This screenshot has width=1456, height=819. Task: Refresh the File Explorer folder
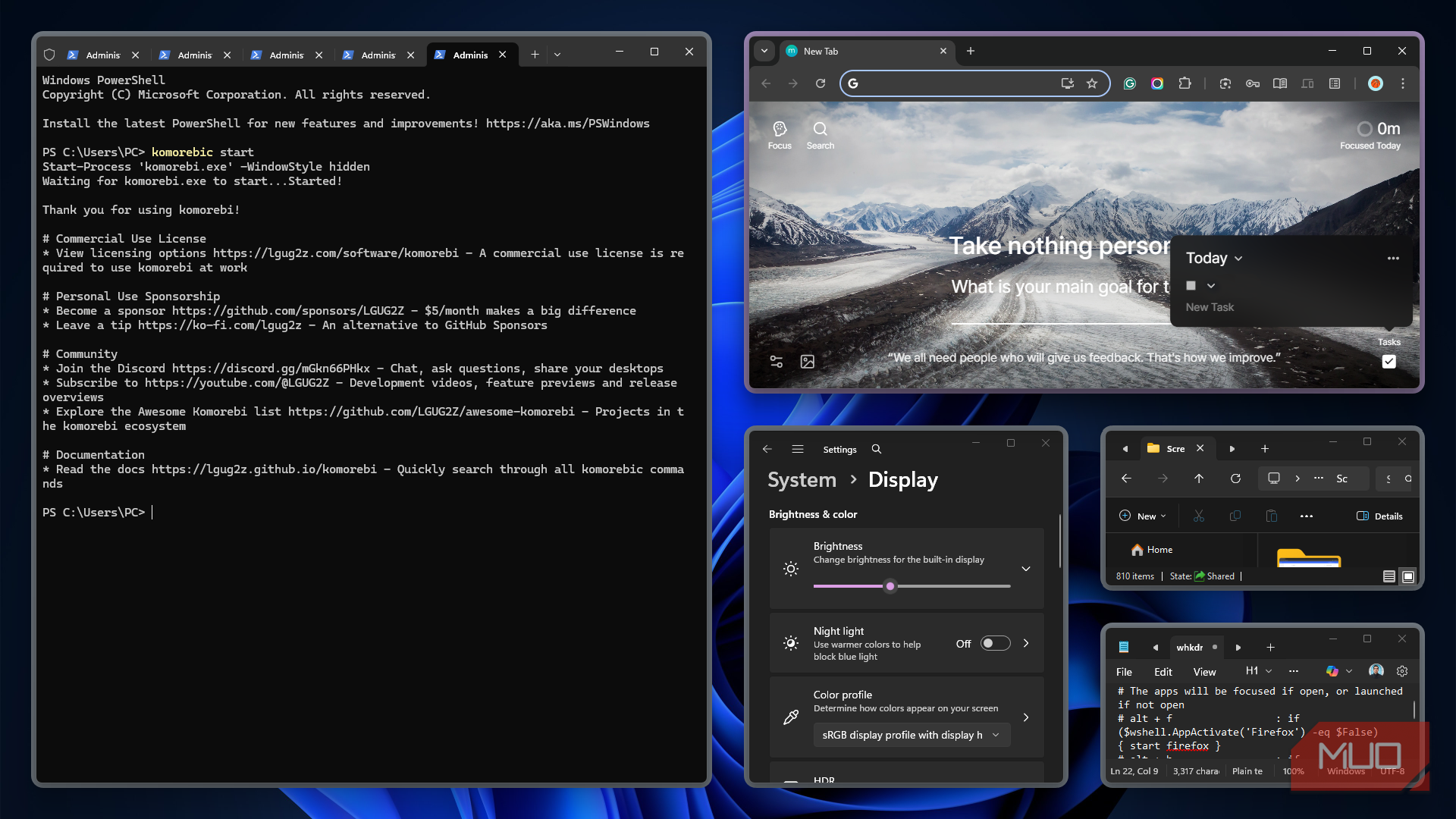coord(1235,479)
